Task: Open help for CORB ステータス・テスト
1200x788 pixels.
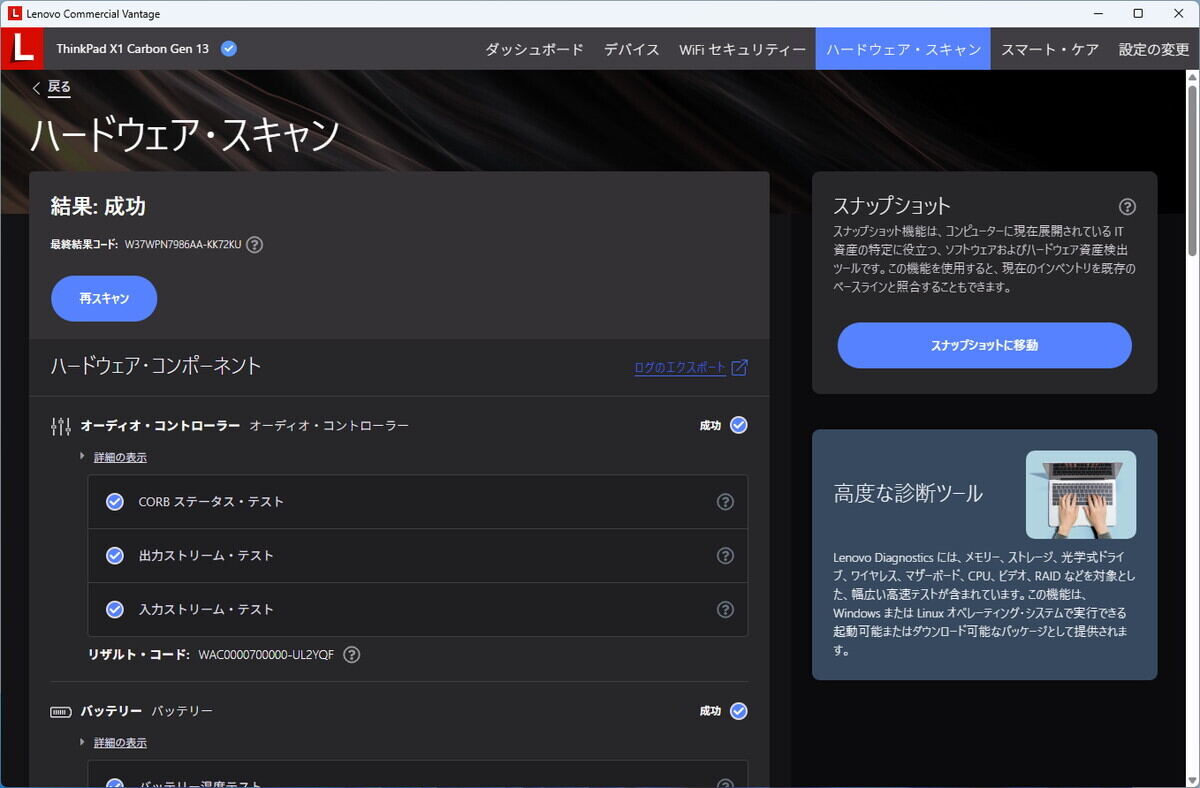Action: 726,502
